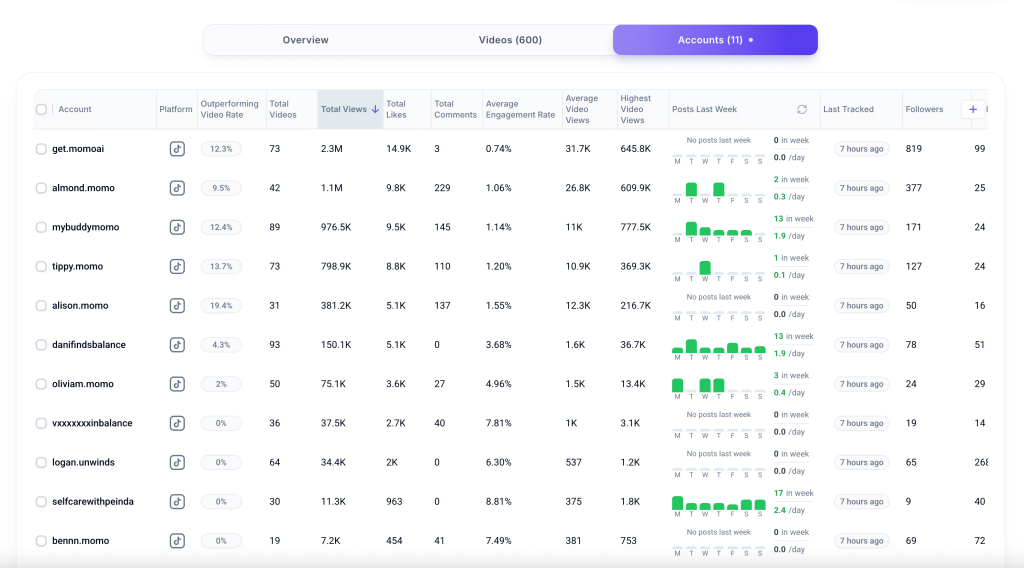
Task: Open the Videos (600) tab
Action: click(x=510, y=40)
